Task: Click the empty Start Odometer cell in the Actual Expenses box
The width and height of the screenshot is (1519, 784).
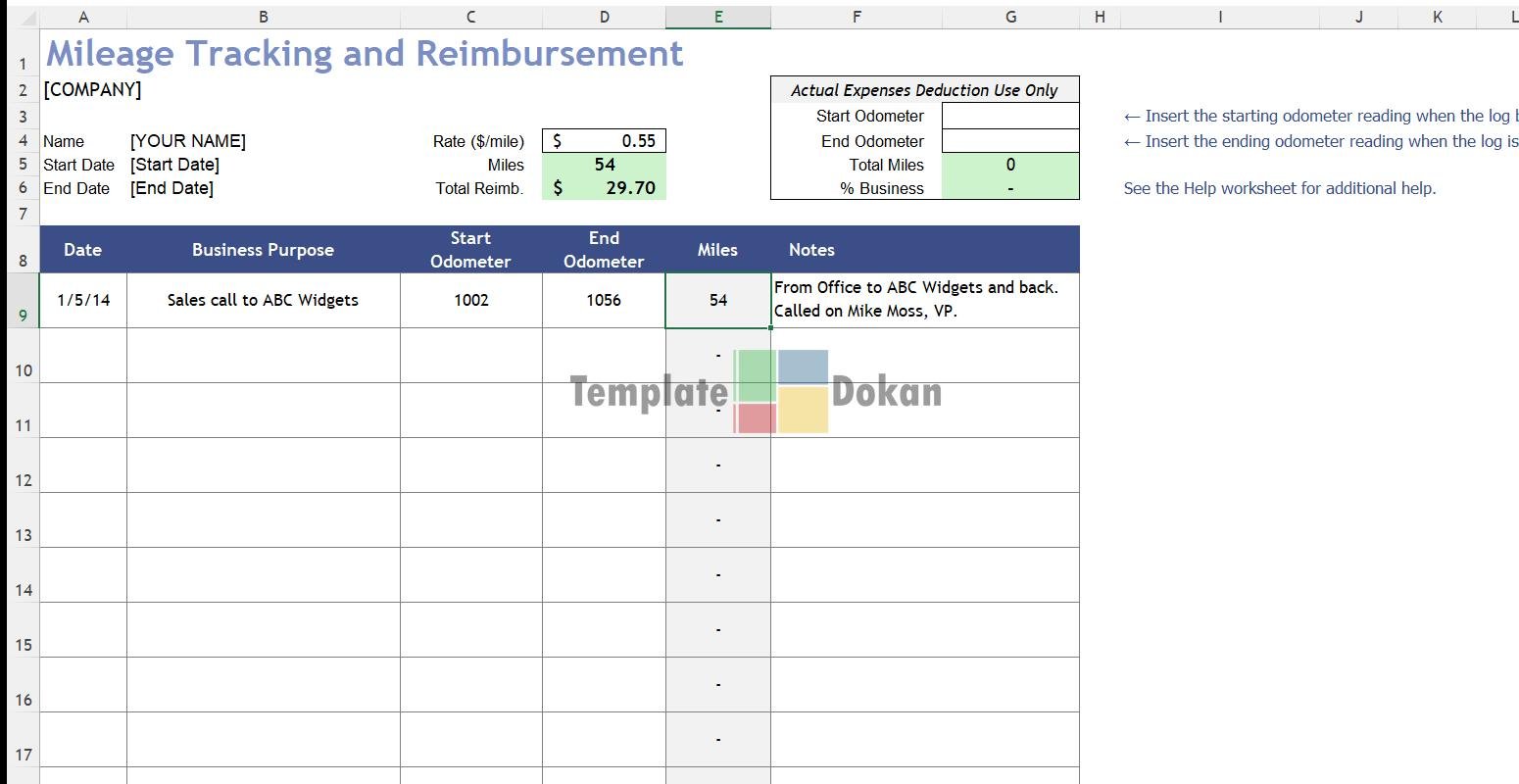Action: pos(1009,116)
